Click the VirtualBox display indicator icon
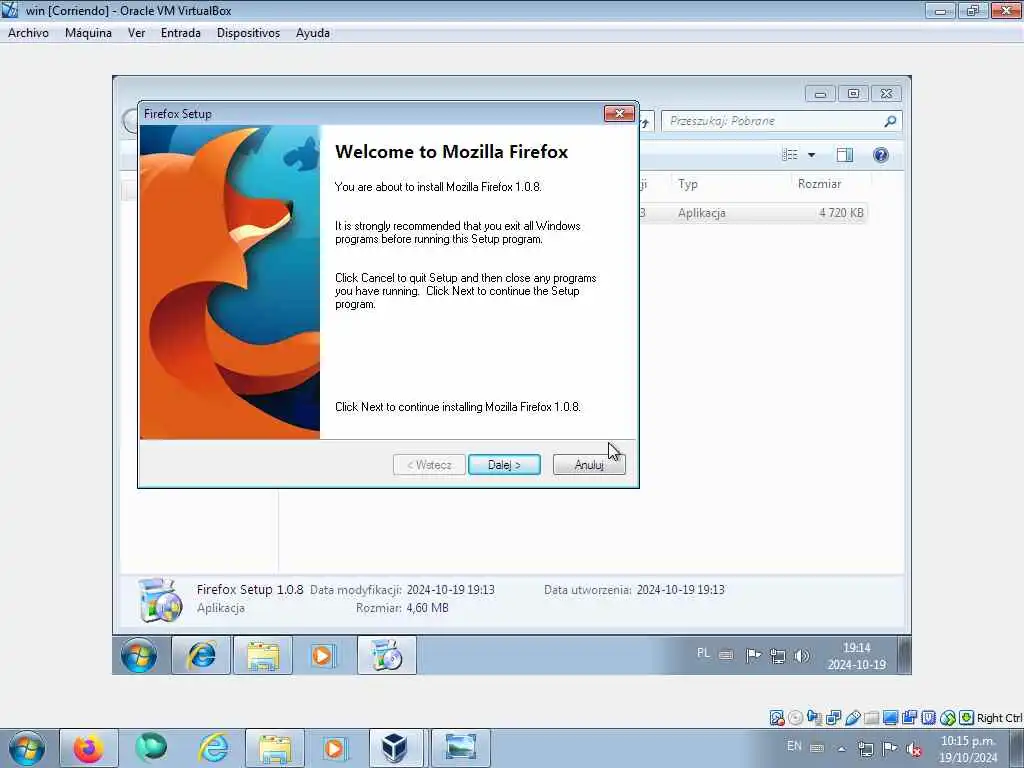The height and width of the screenshot is (768, 1024). (890, 718)
